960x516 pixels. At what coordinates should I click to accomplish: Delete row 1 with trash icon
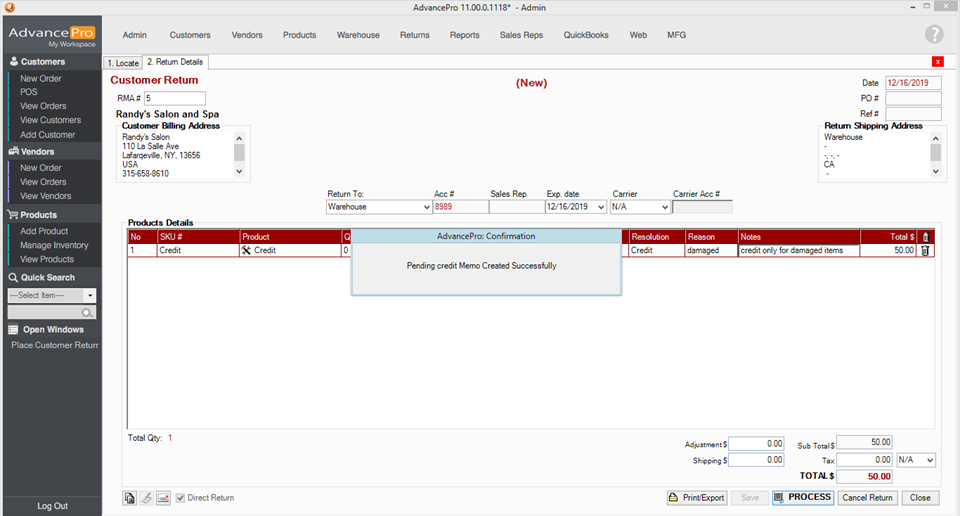[925, 251]
